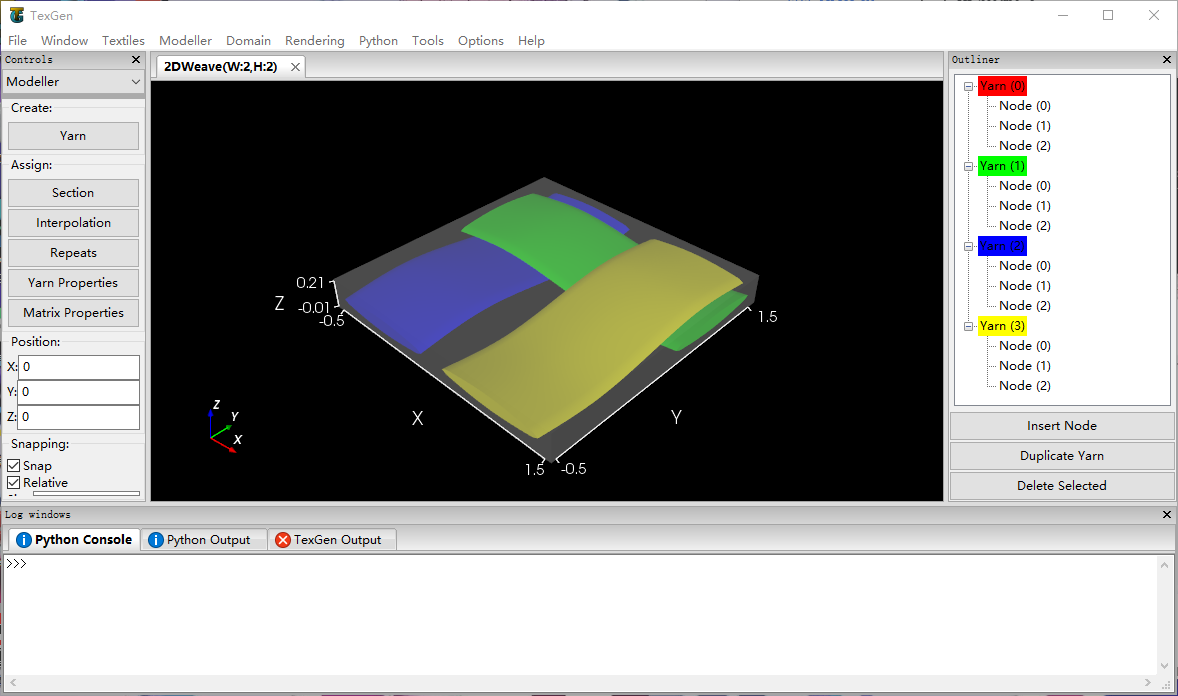Click the TexGen app icon in title bar
Image resolution: width=1178 pixels, height=696 pixels.
point(16,15)
